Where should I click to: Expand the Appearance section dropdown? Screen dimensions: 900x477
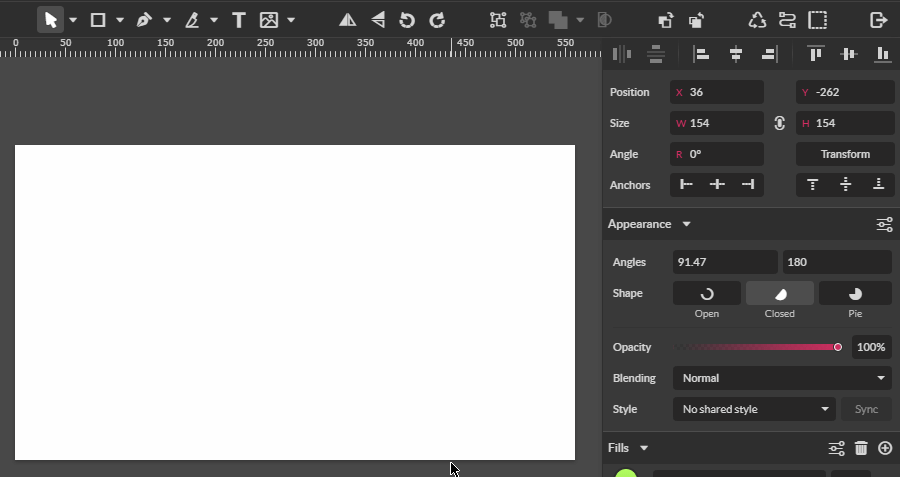pyautogui.click(x=686, y=224)
